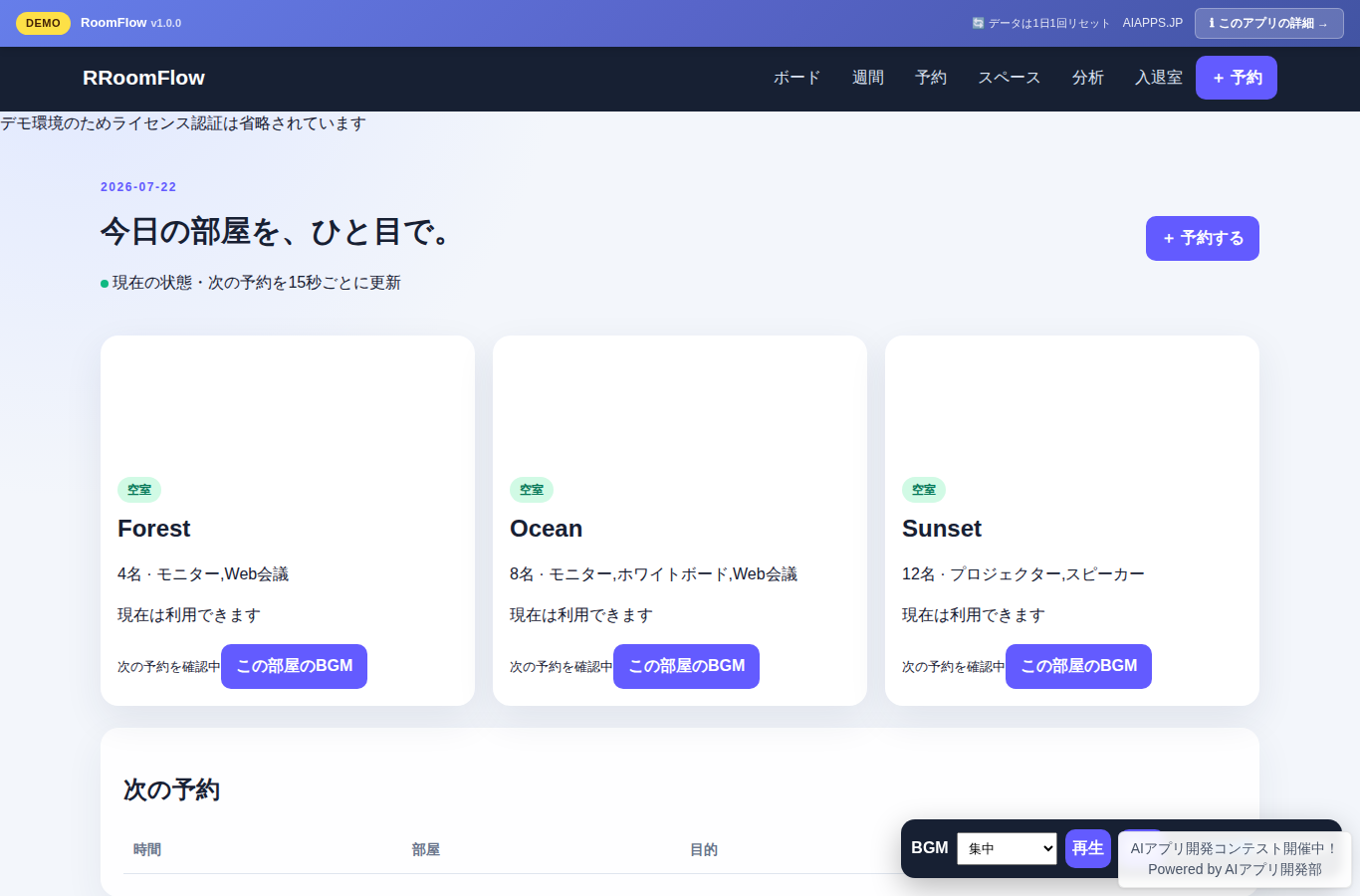This screenshot has width=1360, height=896.
Task: Switch to the 週間 view
Action: click(867, 78)
